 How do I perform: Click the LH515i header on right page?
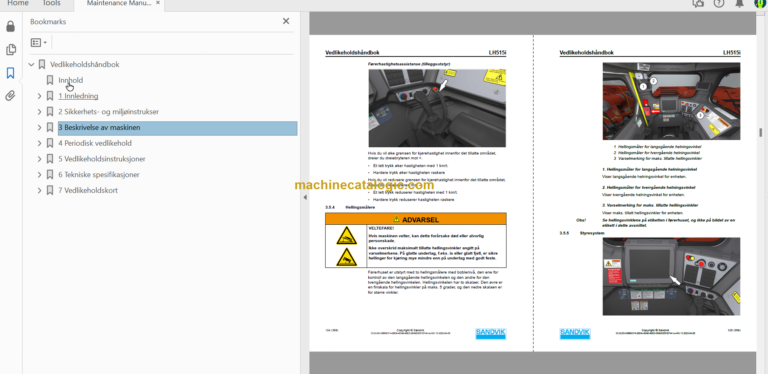(732, 52)
